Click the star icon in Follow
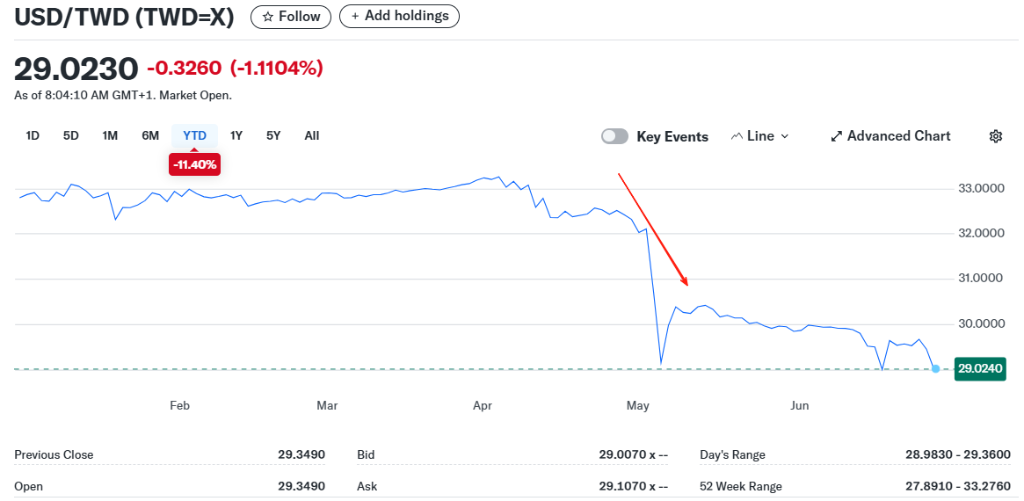This screenshot has width=1024, height=501. (x=267, y=16)
